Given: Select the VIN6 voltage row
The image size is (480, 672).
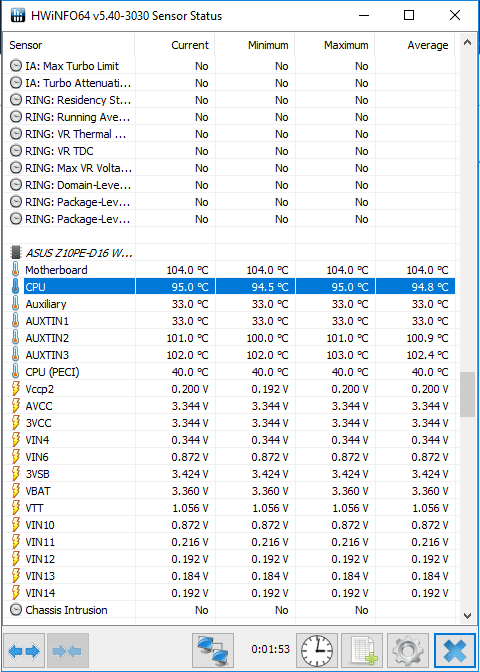Looking at the screenshot, I should 229,457.
